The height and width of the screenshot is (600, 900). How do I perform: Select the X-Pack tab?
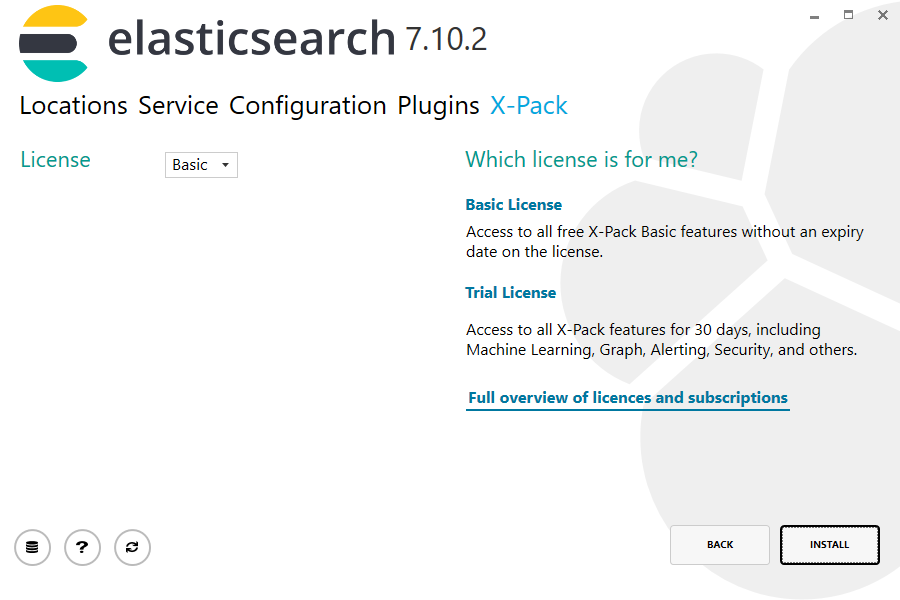pyautogui.click(x=528, y=106)
